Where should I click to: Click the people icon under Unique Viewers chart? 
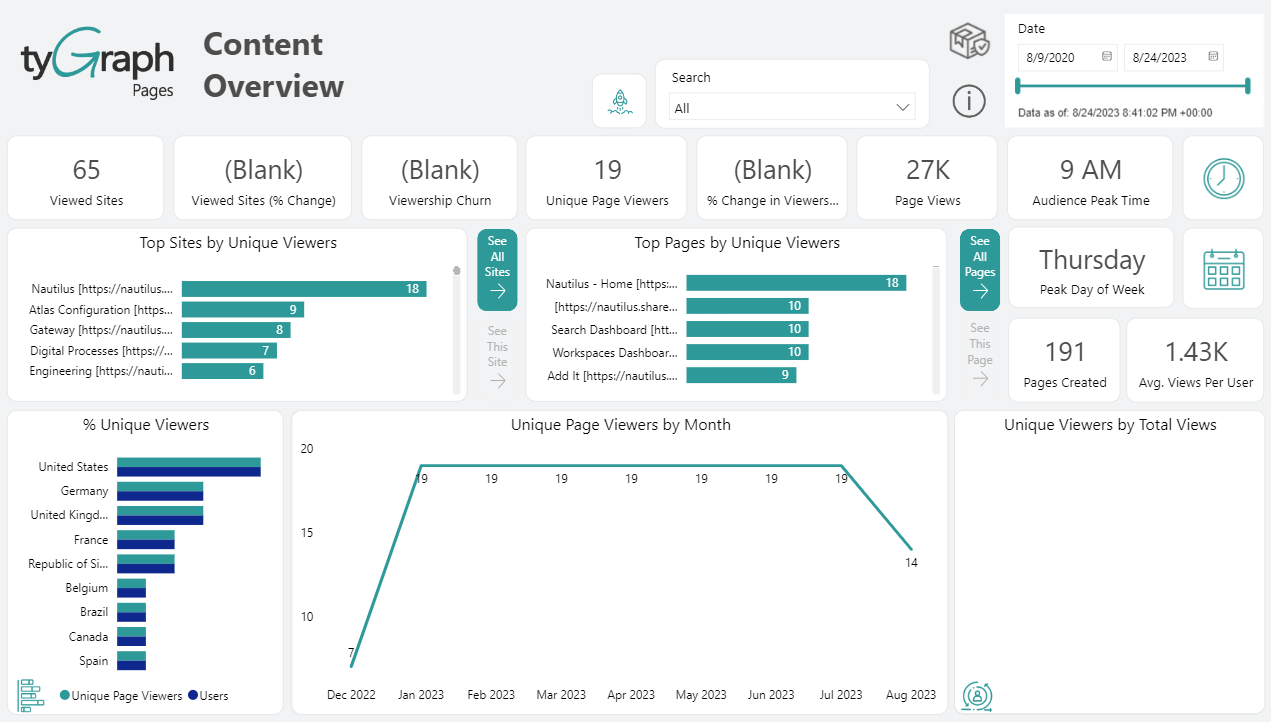click(x=976, y=696)
